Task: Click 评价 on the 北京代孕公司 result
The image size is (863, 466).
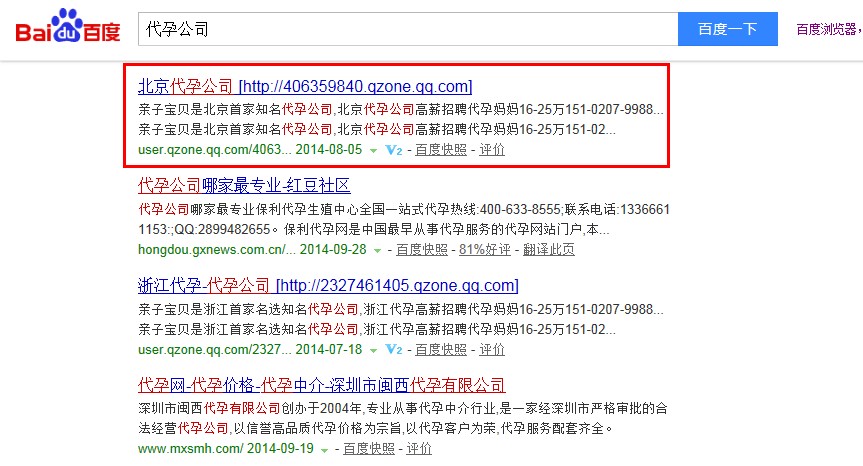Action: click(492, 150)
